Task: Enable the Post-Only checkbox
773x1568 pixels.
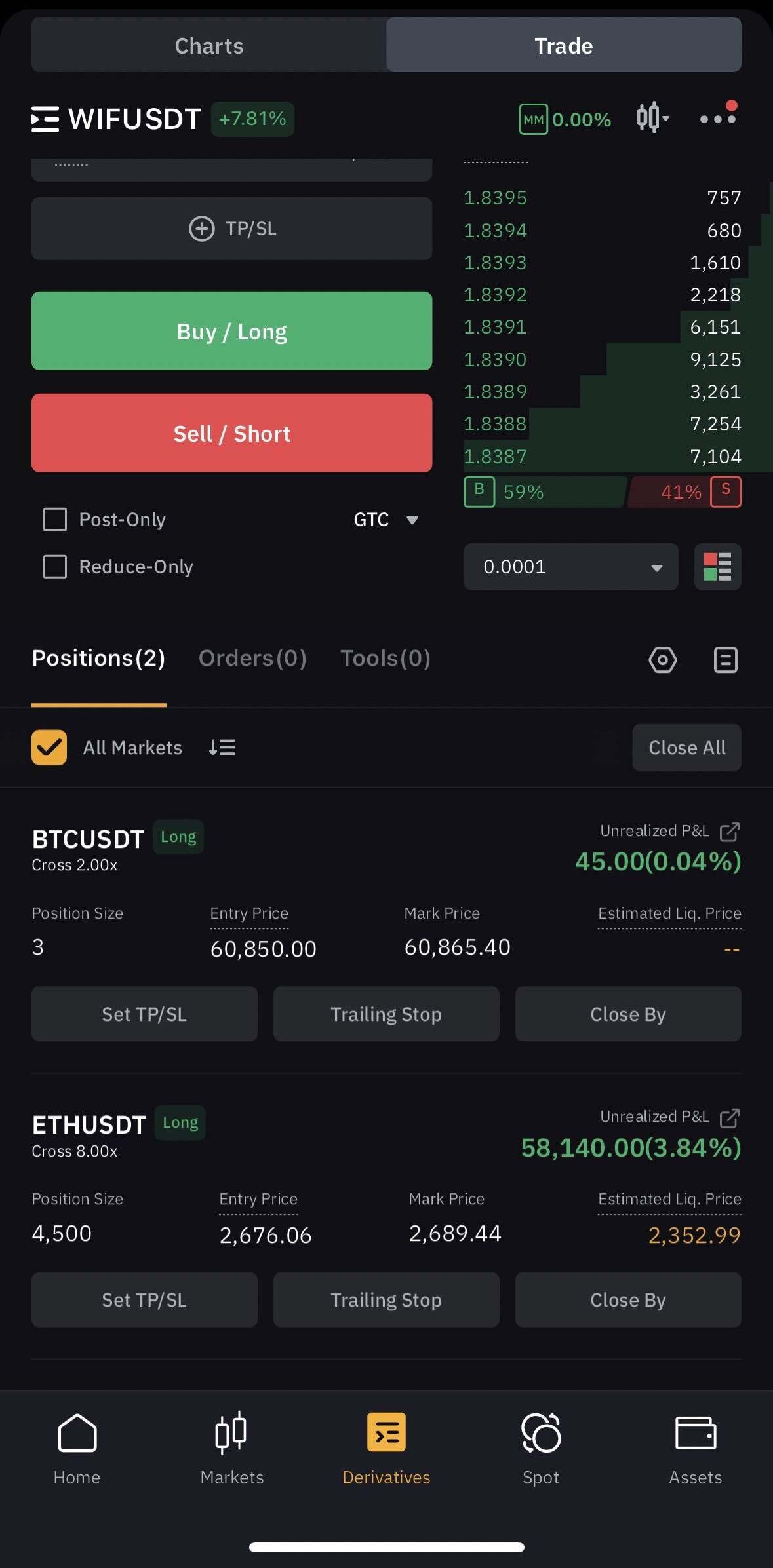Action: (55, 520)
